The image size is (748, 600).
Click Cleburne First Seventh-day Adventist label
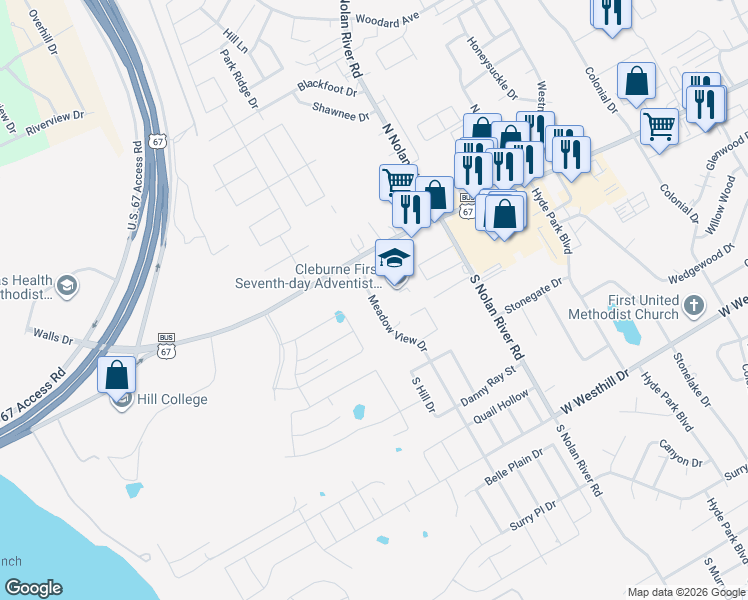click(306, 276)
